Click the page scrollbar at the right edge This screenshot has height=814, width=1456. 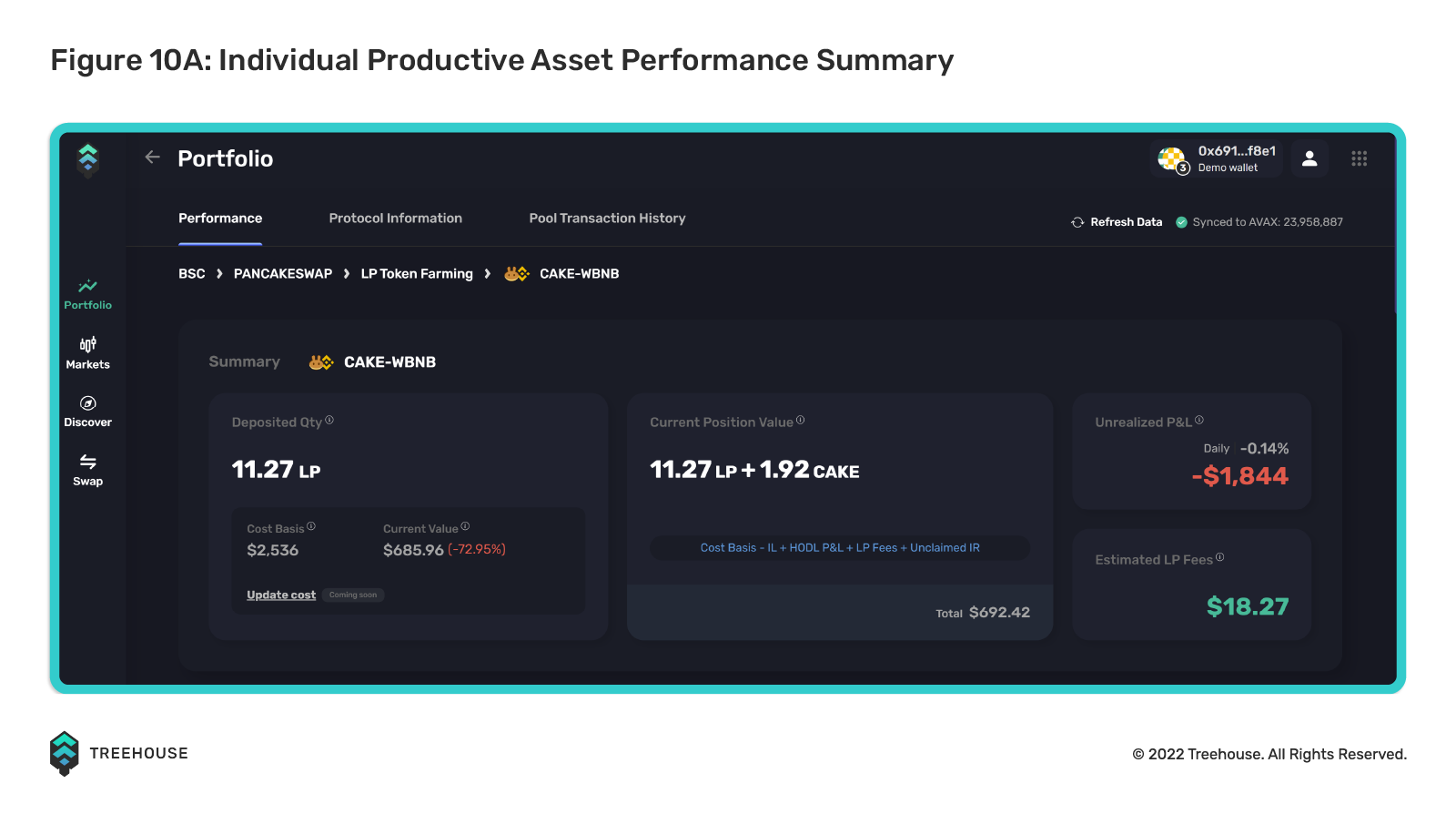point(1395,228)
